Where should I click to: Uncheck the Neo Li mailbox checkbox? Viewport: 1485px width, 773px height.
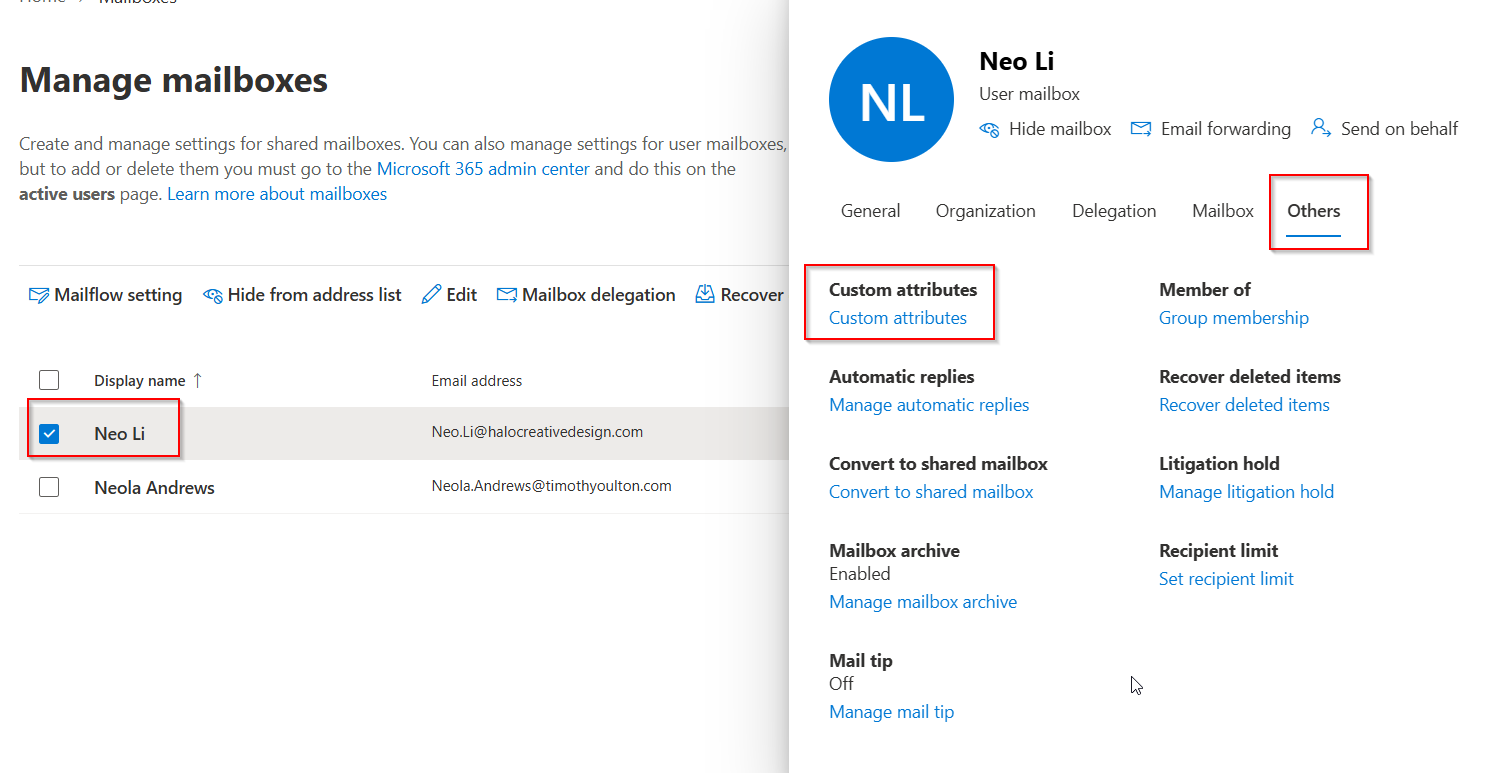point(49,433)
